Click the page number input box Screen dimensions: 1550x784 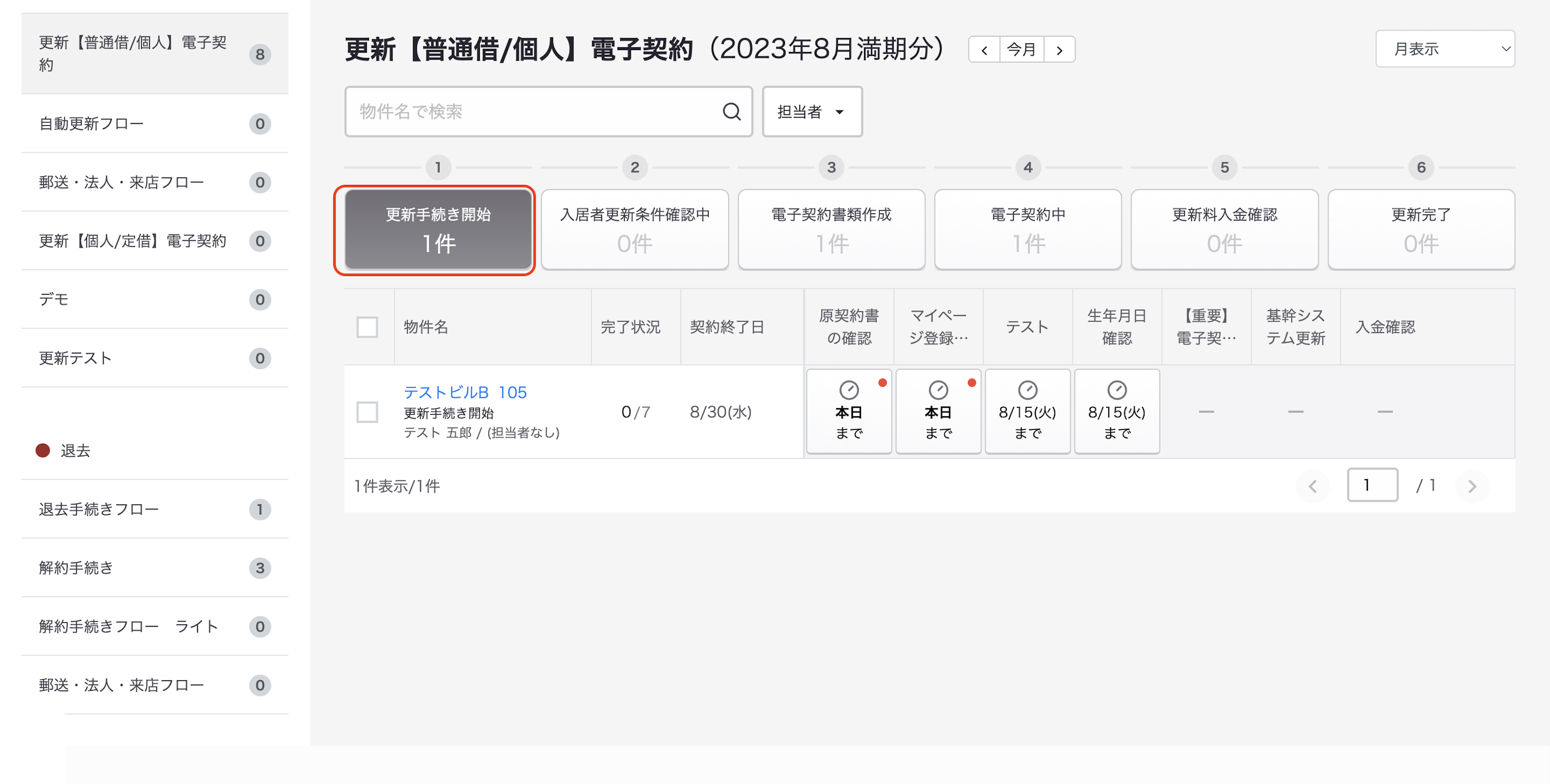[1372, 485]
